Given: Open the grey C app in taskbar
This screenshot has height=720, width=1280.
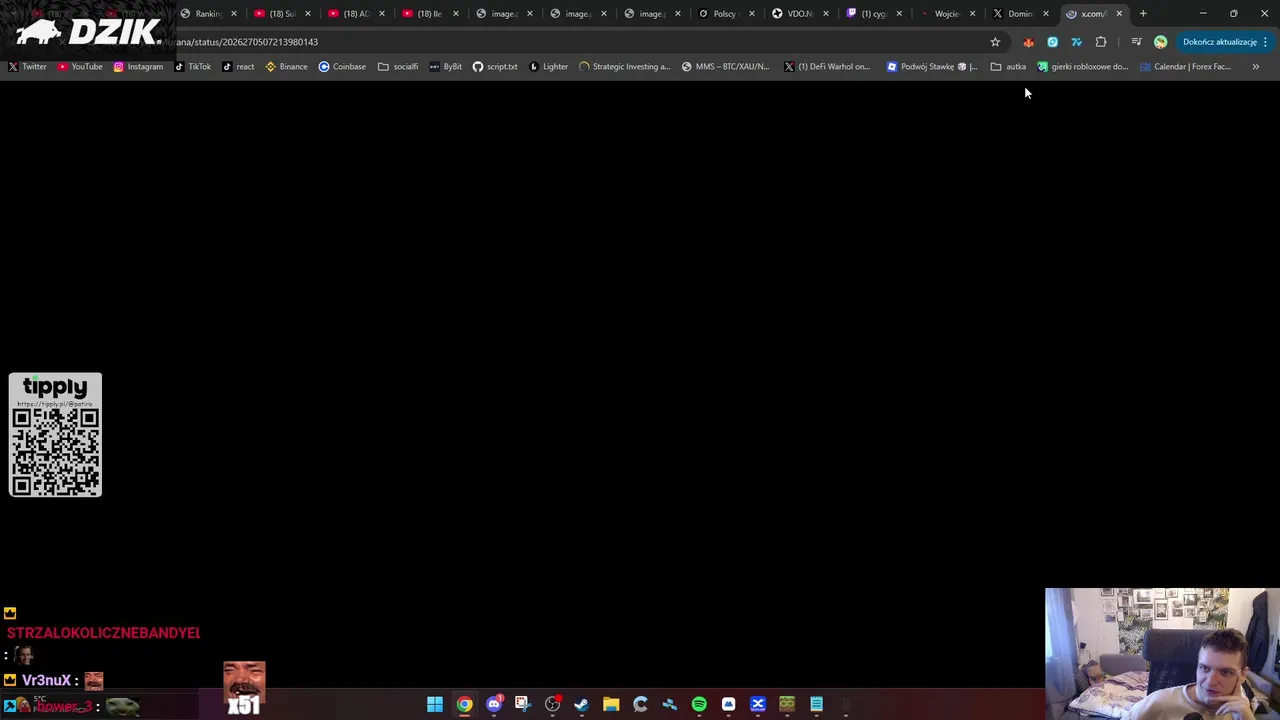Looking at the screenshot, I should pos(640,704).
